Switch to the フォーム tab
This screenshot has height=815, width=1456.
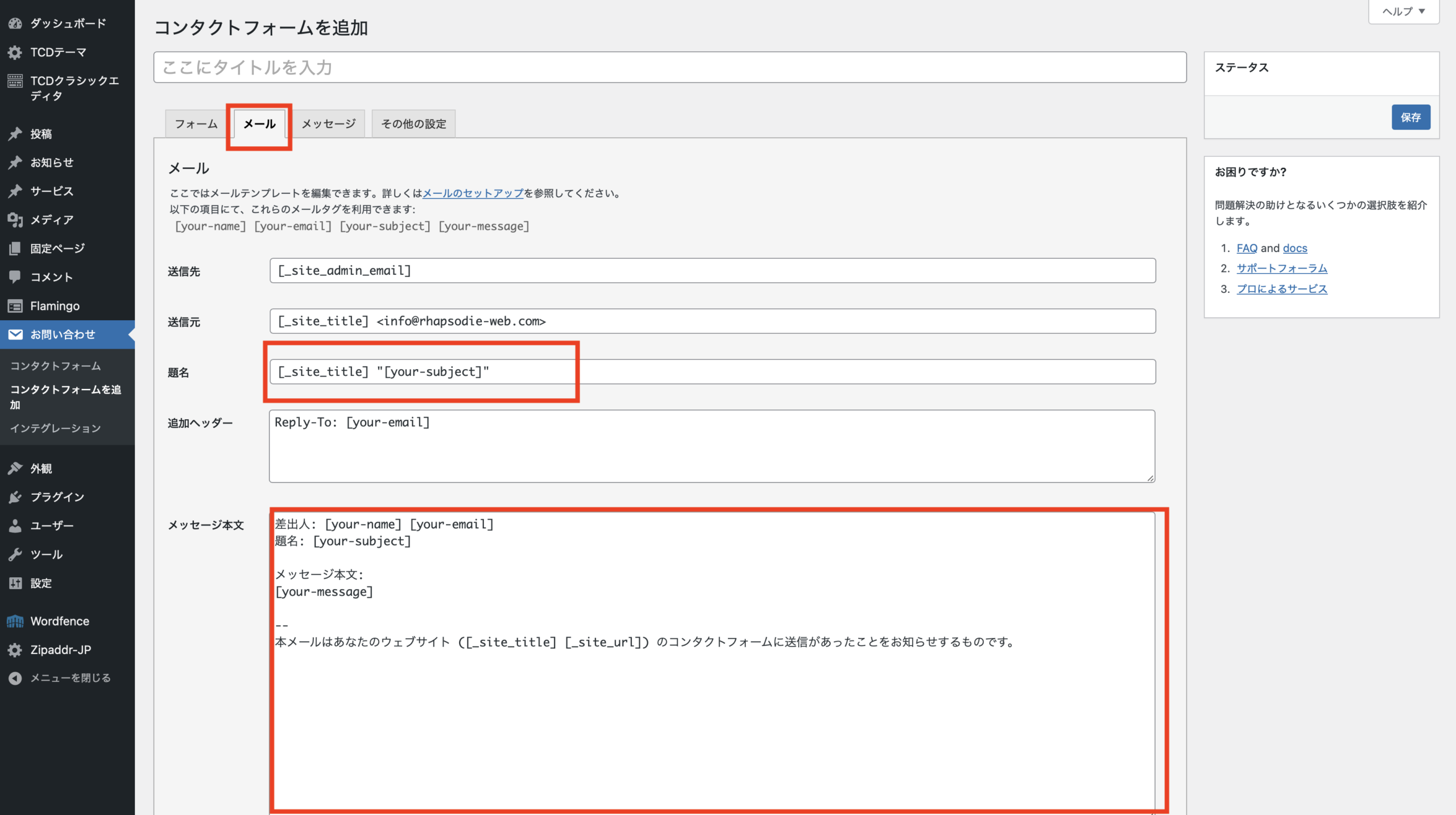click(196, 124)
